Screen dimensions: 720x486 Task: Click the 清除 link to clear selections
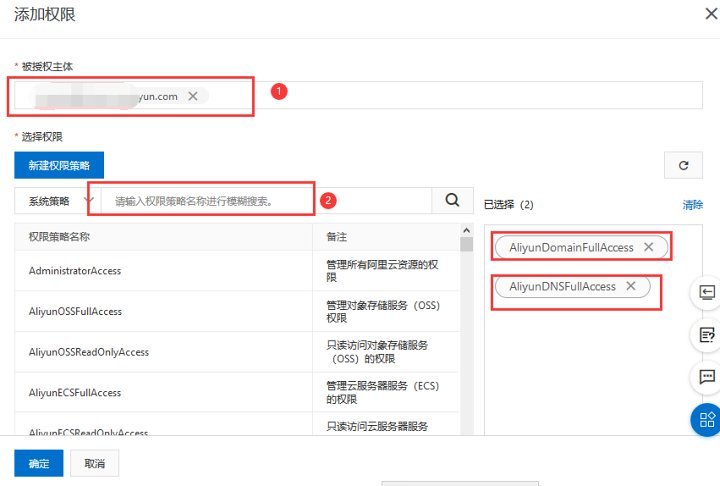click(692, 205)
